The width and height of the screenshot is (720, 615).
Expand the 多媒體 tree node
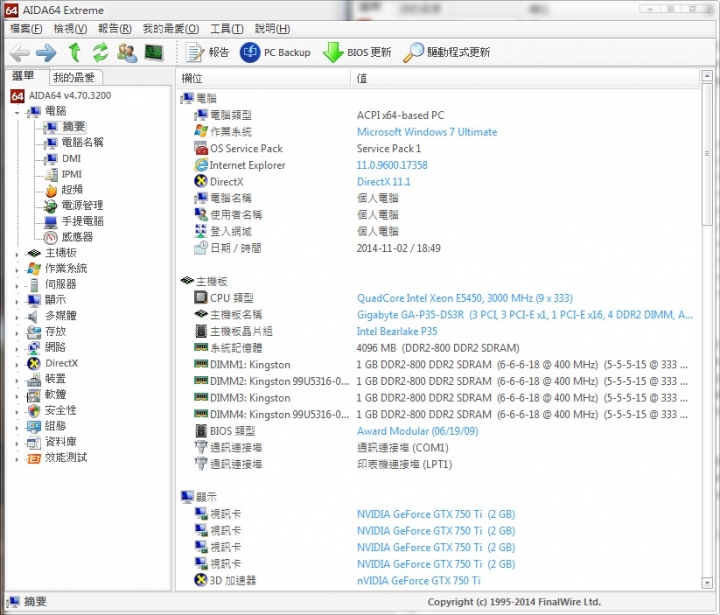tap(17, 316)
